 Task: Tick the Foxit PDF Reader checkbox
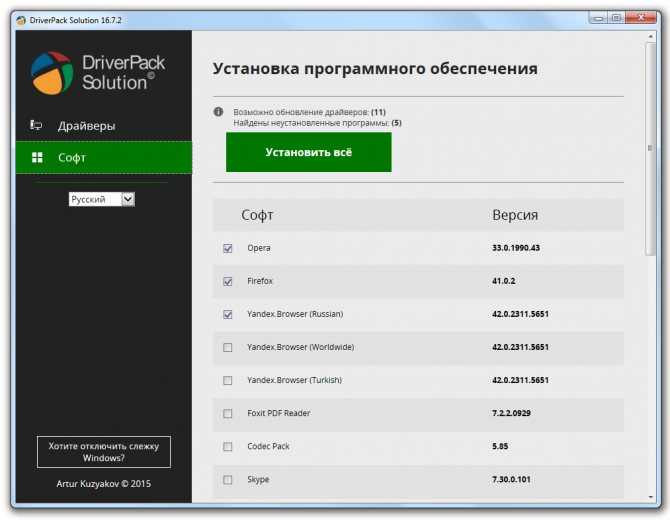coord(228,414)
